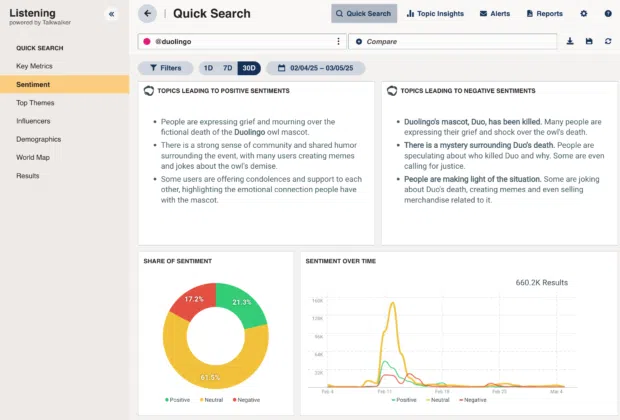Save the search with the disk icon
The width and height of the screenshot is (620, 420).
[589, 41]
